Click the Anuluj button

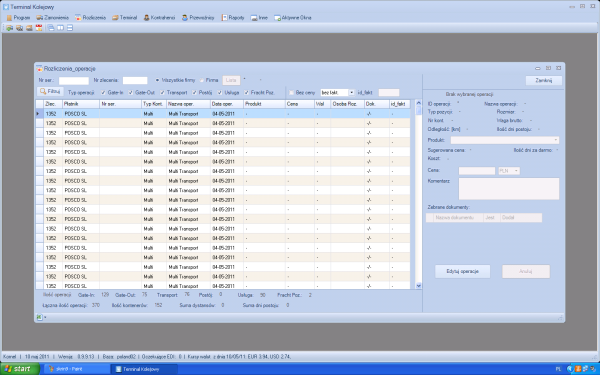tap(526, 271)
